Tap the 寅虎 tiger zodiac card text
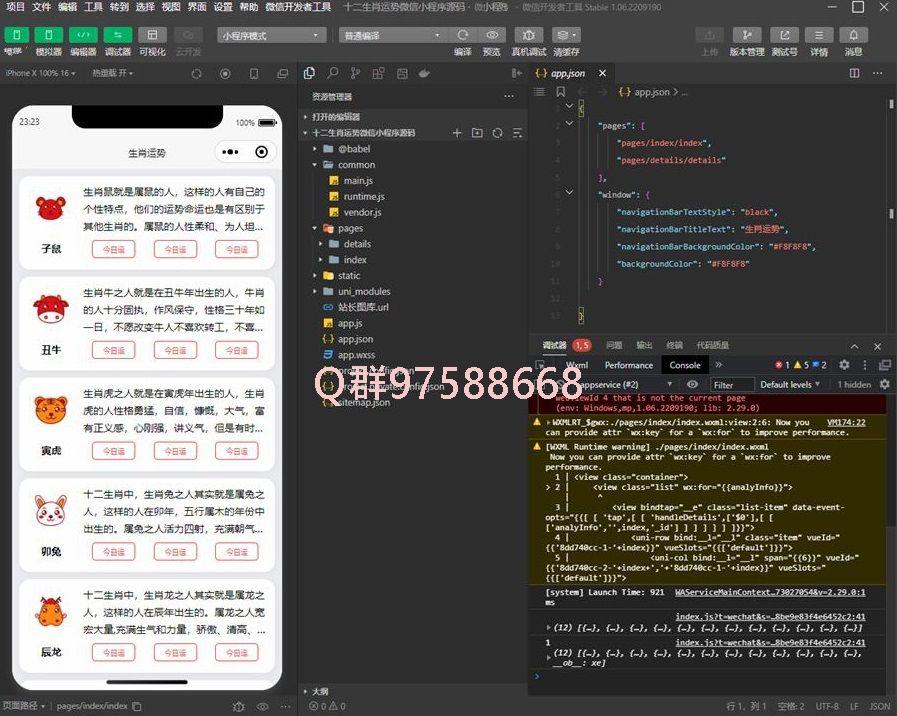Screen dimensions: 897x716 [174, 411]
